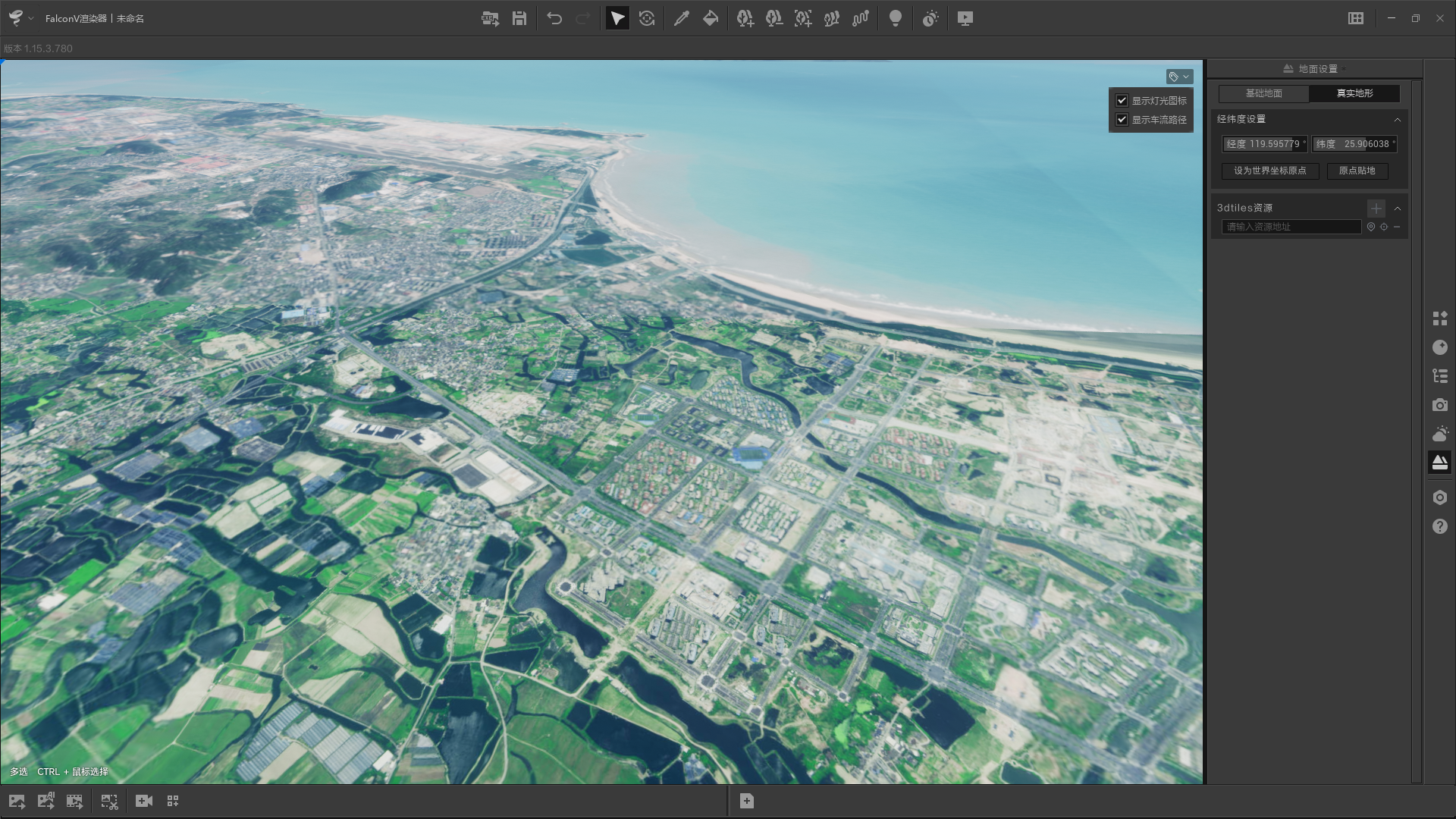Open the weather settings sidebar icon

[1439, 434]
